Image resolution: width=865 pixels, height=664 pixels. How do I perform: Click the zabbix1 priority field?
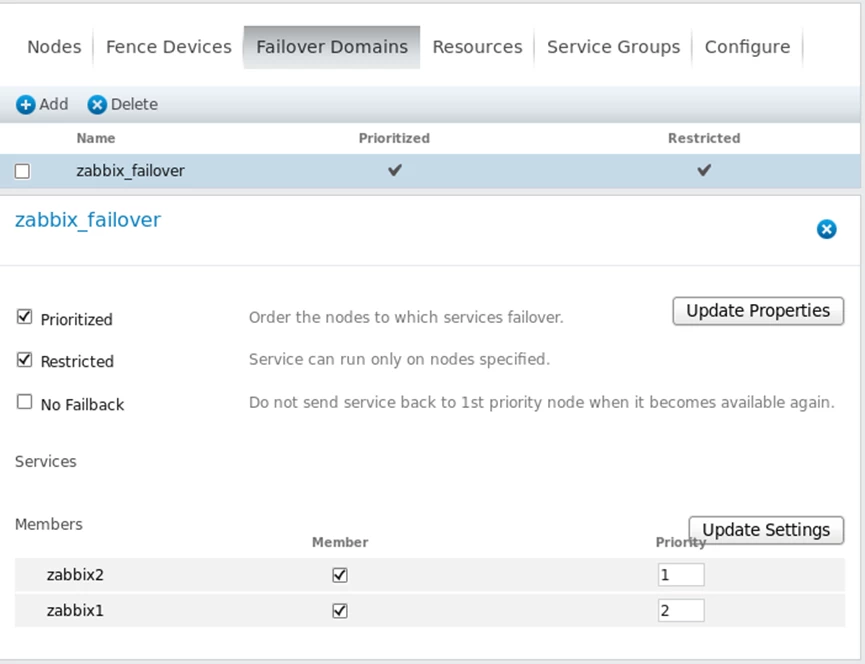(681, 611)
